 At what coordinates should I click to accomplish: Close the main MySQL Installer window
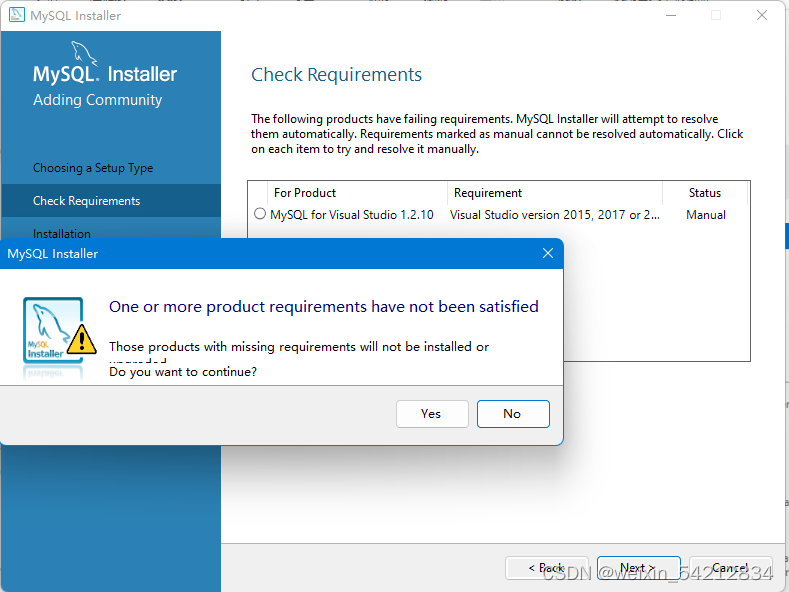[x=762, y=15]
